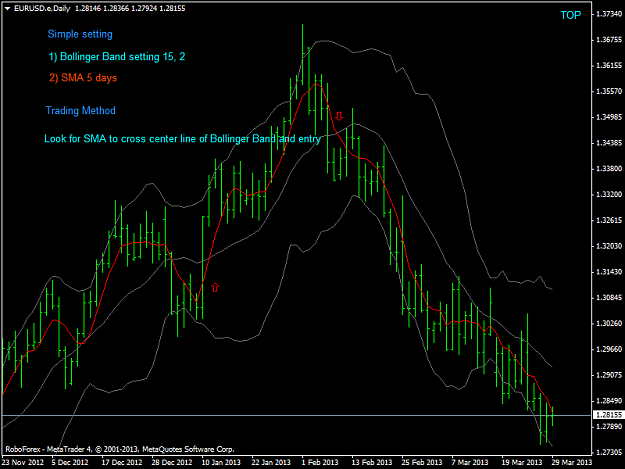Click the 25 Feb 2013 date label

click(x=422, y=462)
